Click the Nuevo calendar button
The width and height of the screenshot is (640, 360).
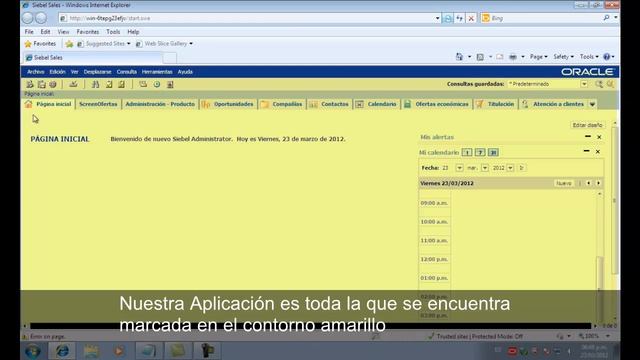564,183
